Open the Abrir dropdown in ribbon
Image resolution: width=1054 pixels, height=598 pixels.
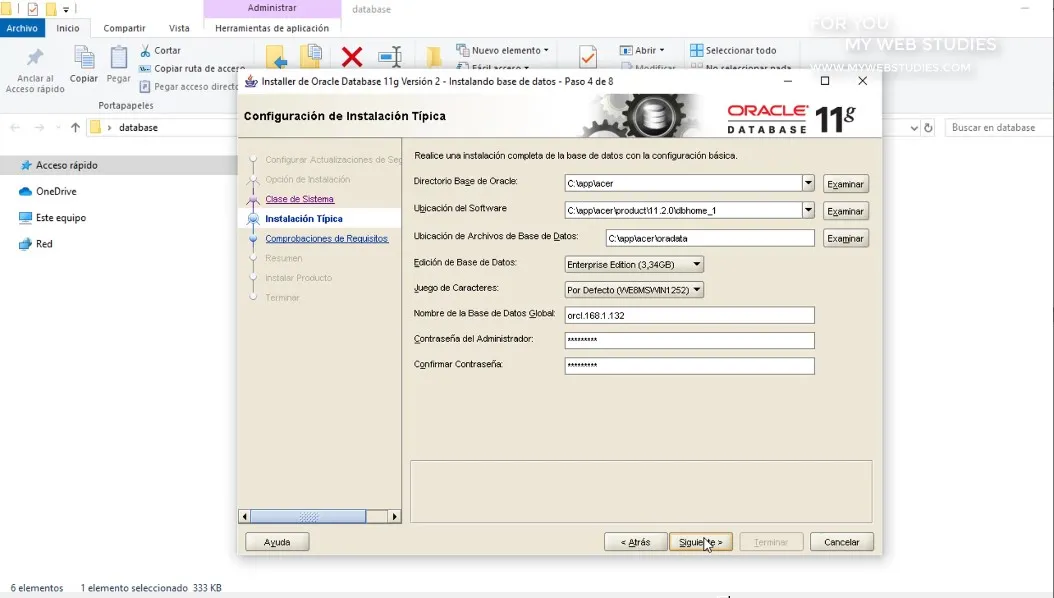tap(642, 50)
